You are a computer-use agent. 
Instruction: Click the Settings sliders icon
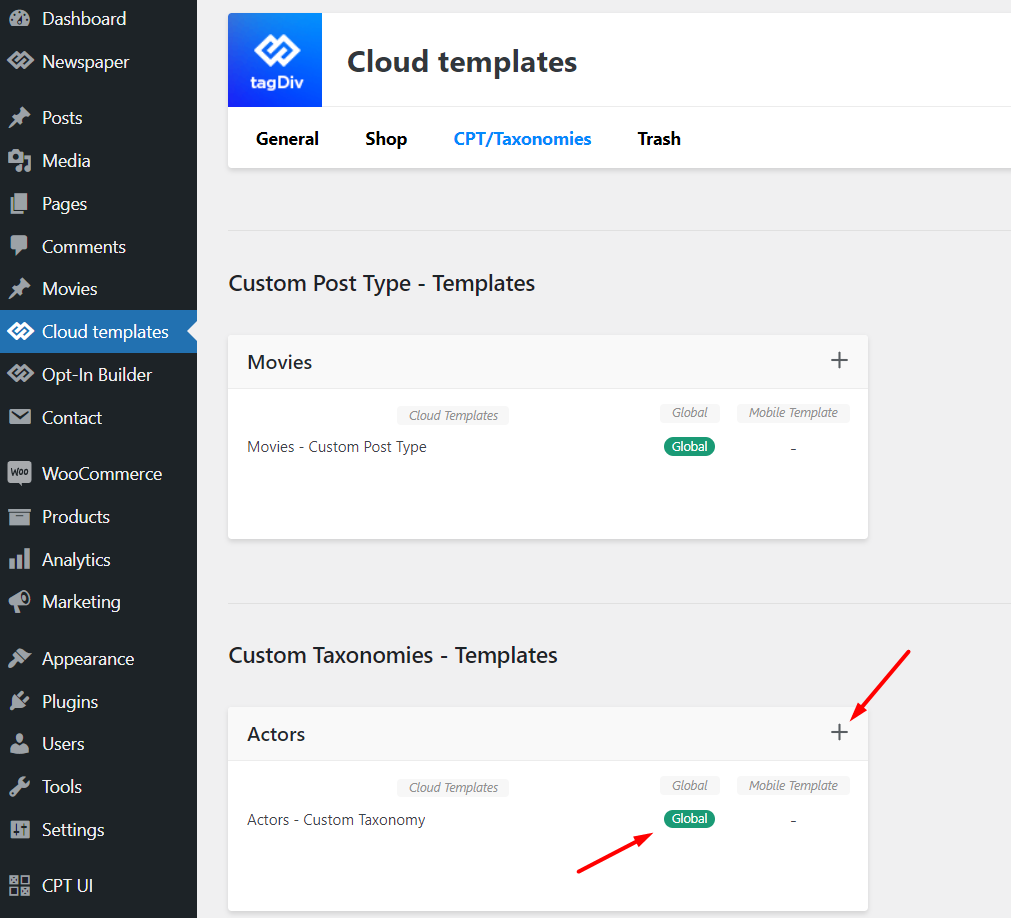pyautogui.click(x=19, y=829)
